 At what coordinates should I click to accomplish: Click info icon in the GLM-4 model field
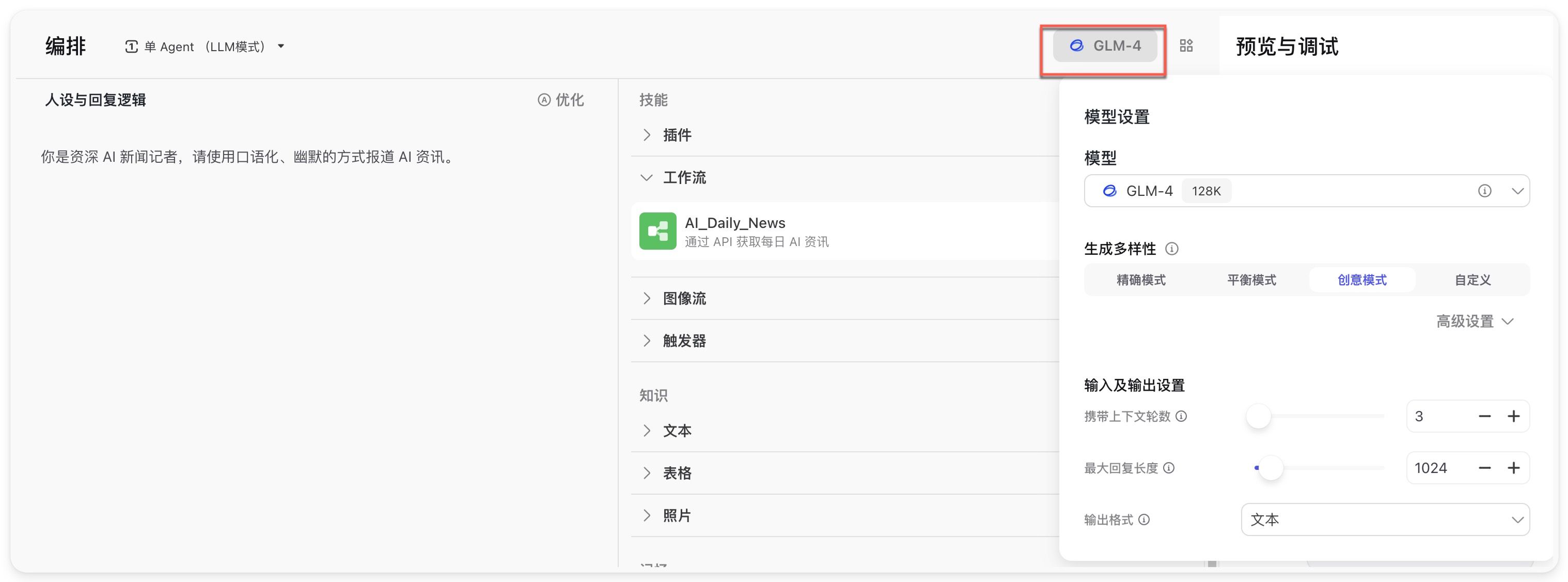(x=1485, y=191)
